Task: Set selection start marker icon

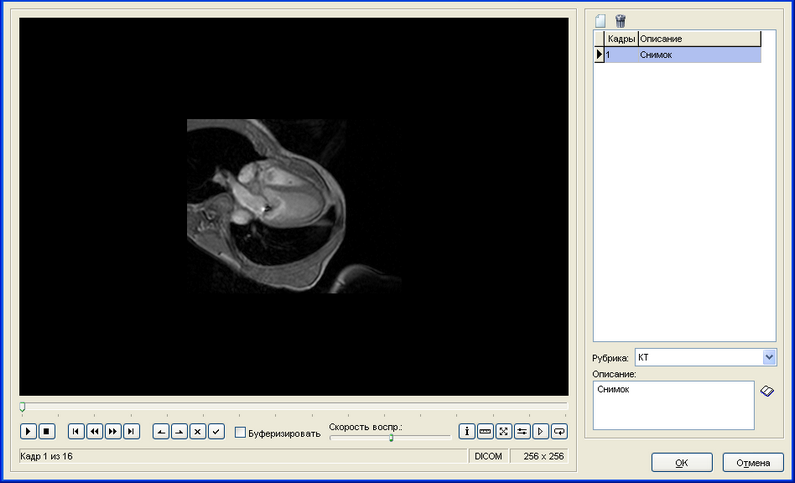Action: click(161, 431)
